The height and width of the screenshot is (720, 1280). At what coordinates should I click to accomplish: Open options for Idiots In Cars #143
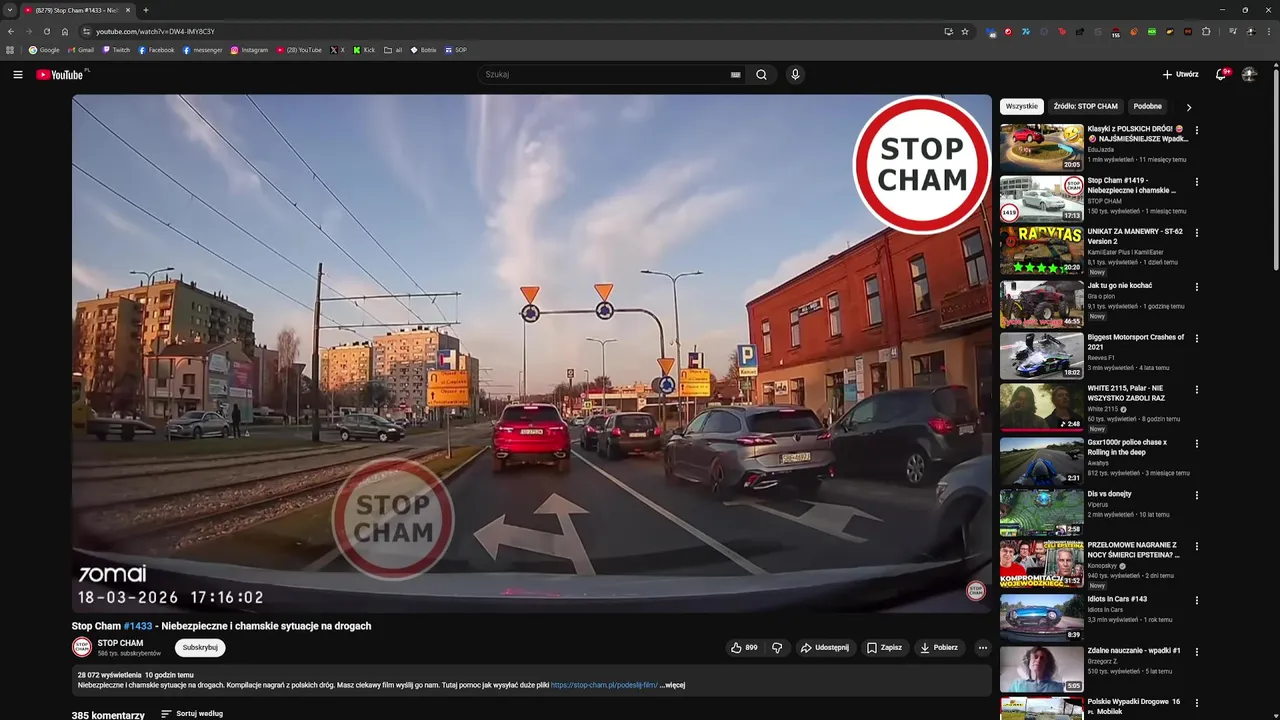point(1196,600)
